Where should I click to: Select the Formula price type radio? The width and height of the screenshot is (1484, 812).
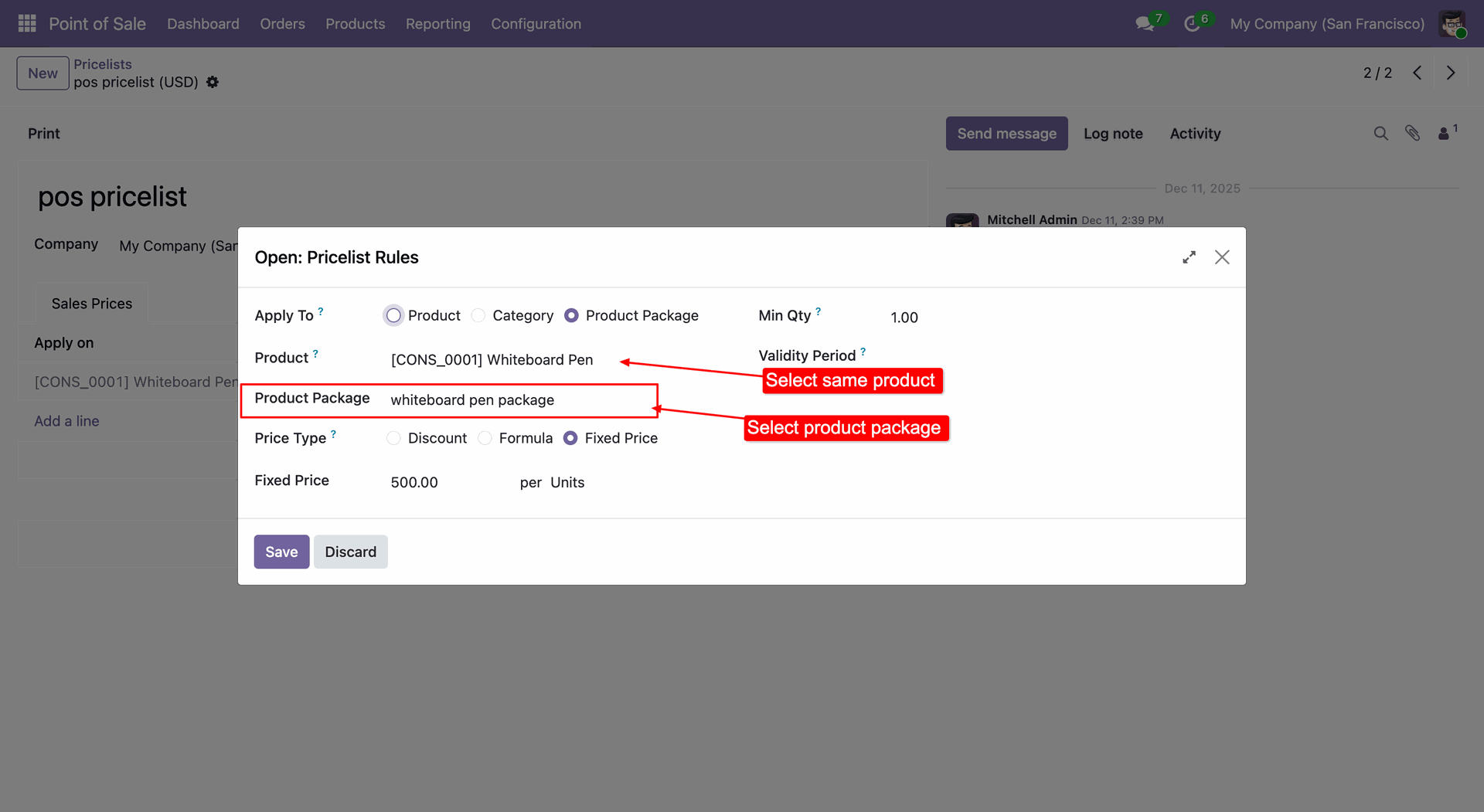[x=485, y=438]
